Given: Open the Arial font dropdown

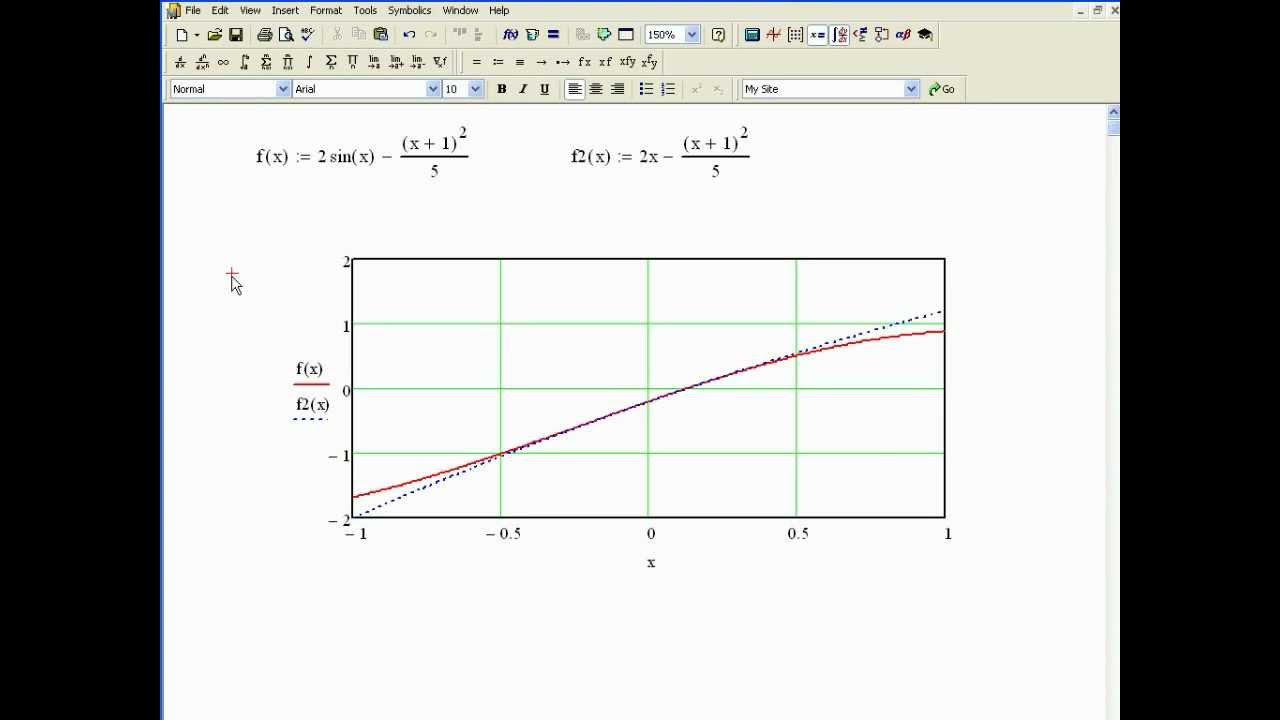Looking at the screenshot, I should click(x=433, y=89).
